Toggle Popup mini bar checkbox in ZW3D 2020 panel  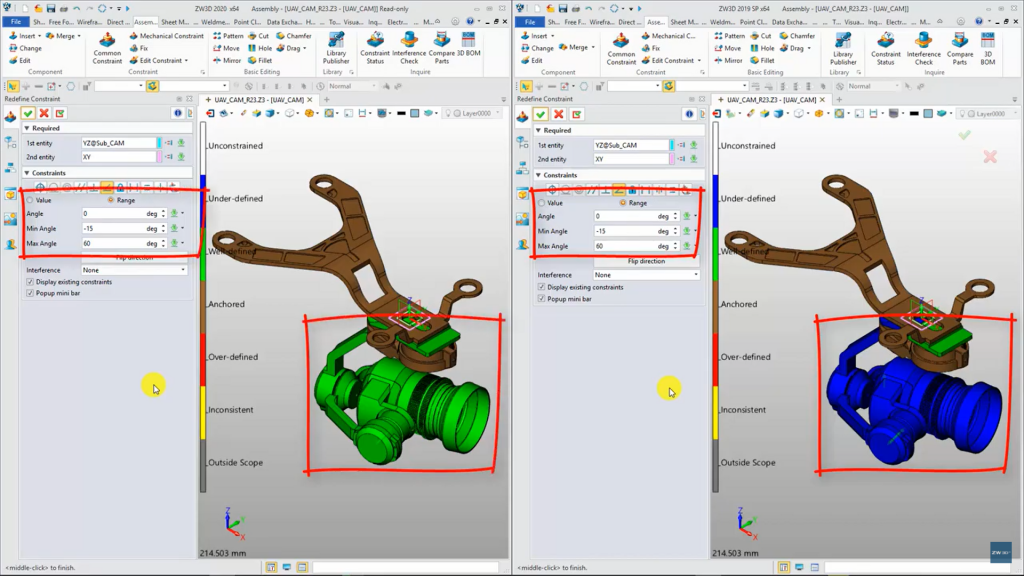30,293
